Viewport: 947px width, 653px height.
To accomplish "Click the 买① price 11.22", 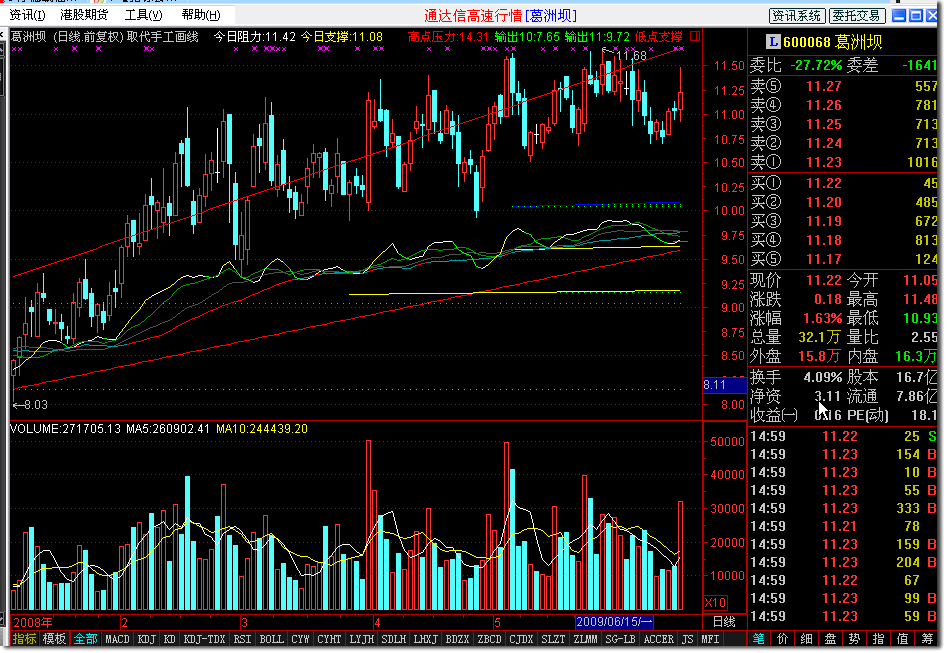I will coord(824,183).
